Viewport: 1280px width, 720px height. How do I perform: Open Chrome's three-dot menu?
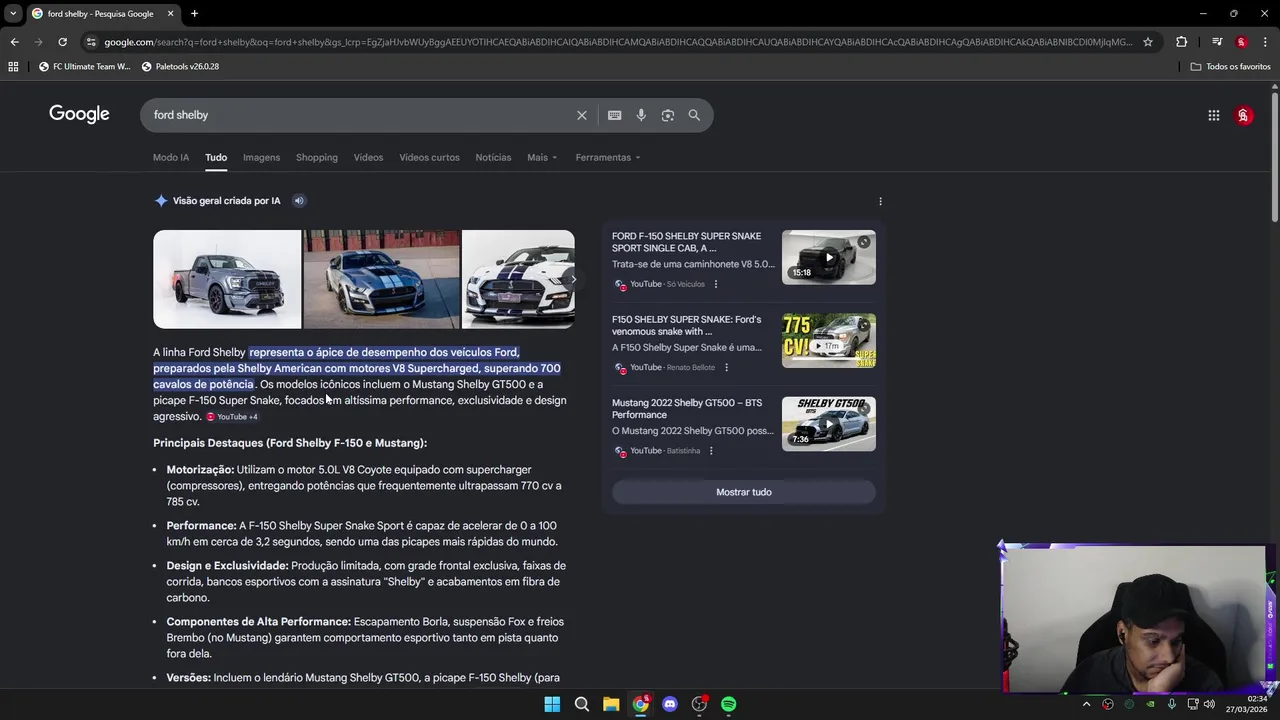[x=1266, y=42]
